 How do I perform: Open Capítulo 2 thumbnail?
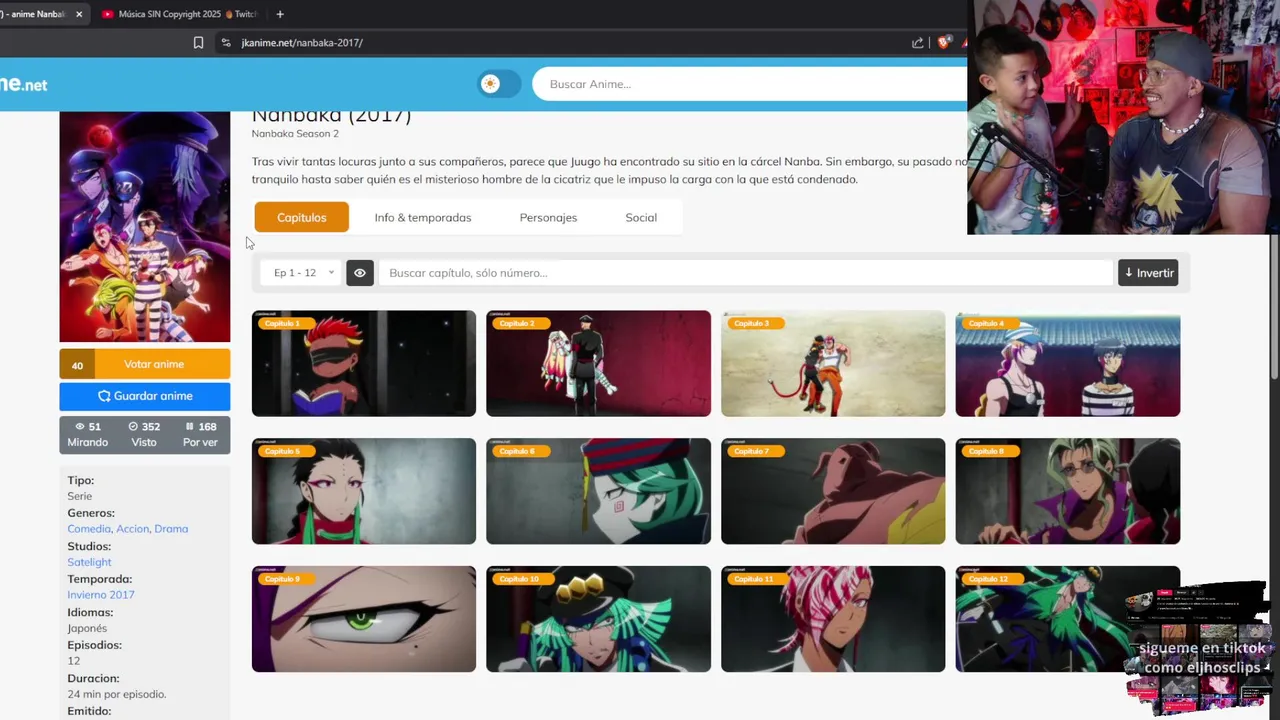[x=598, y=364]
